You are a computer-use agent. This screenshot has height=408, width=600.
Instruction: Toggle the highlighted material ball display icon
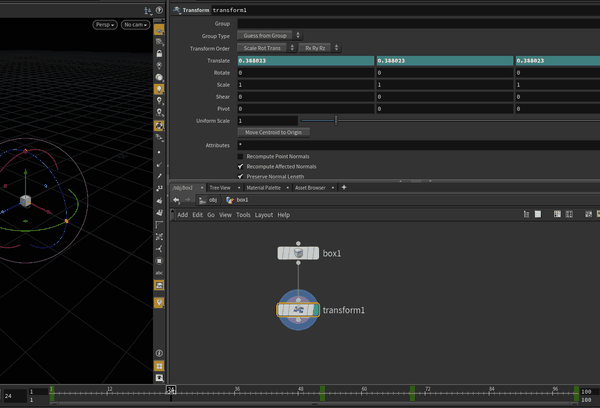pyautogui.click(x=159, y=126)
